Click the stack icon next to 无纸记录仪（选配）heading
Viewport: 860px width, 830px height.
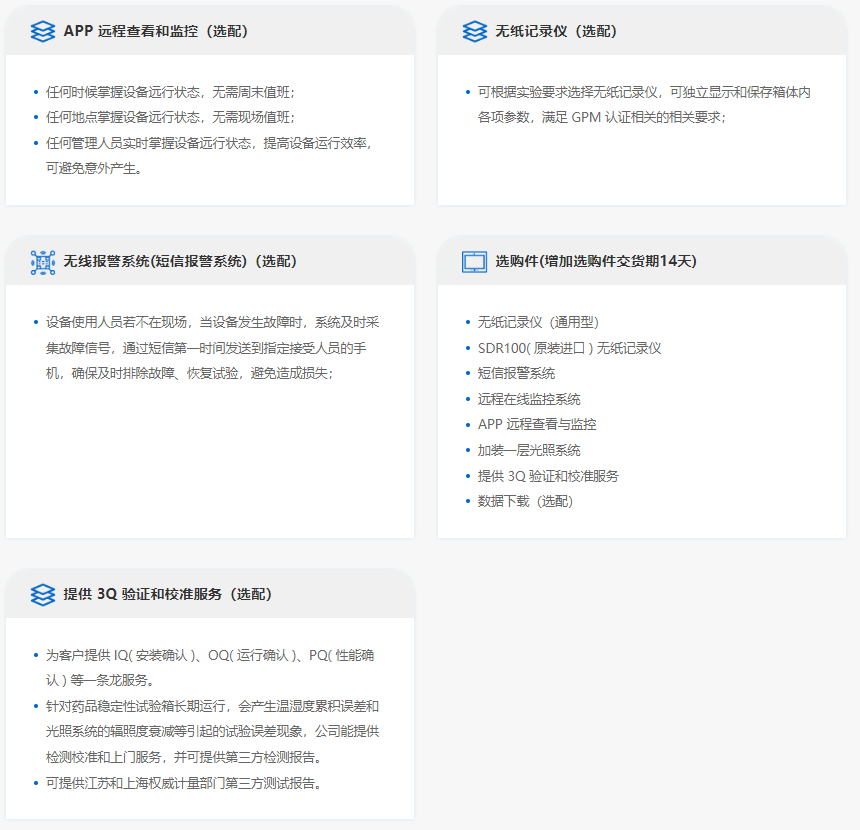(x=475, y=31)
